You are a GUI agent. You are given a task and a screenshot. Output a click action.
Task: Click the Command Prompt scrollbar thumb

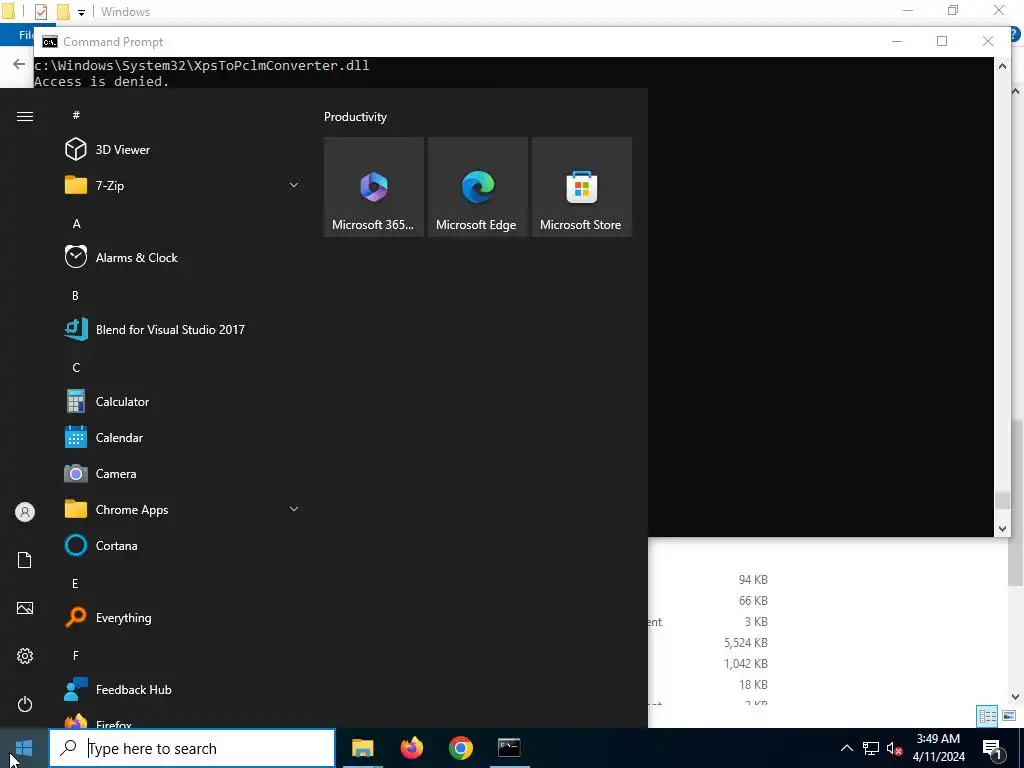(1002, 500)
